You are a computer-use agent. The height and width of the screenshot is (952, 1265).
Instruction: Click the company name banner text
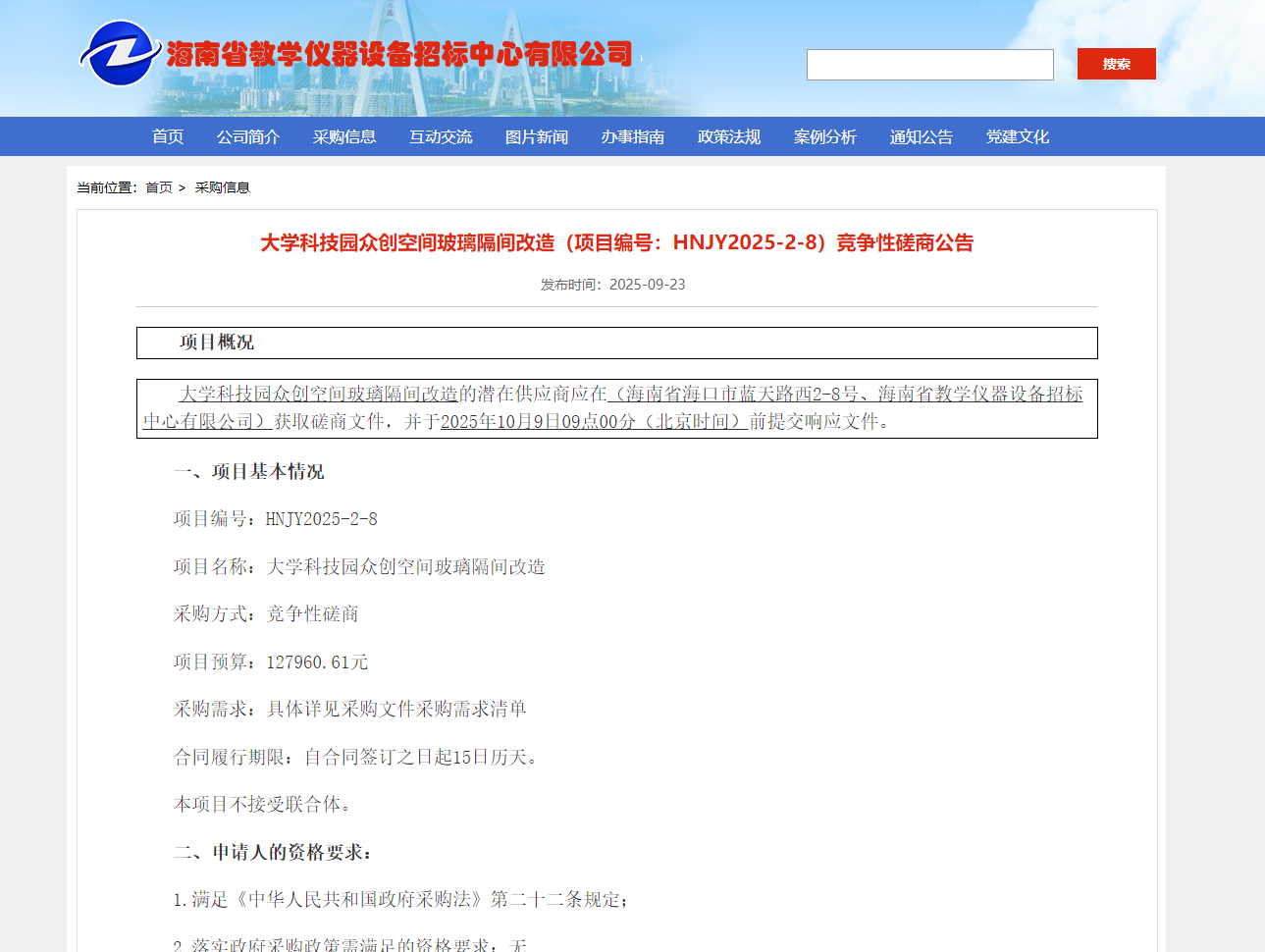click(399, 54)
